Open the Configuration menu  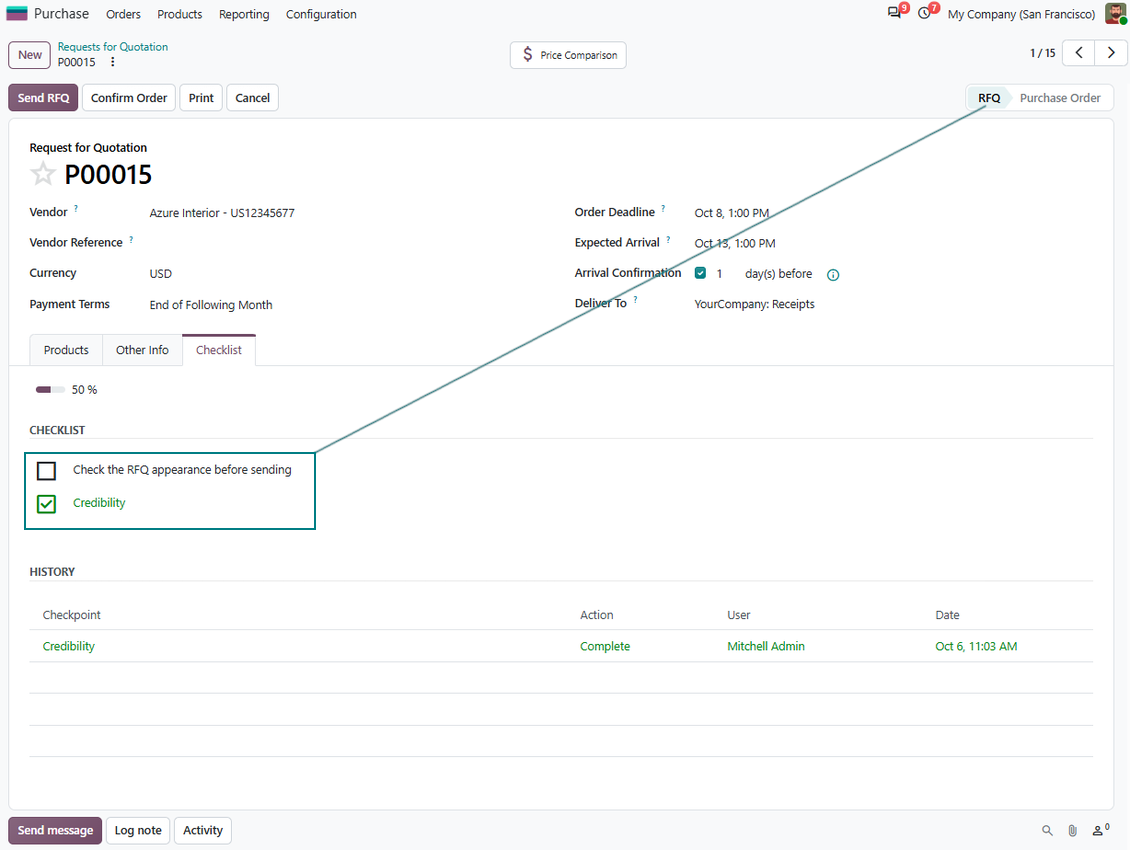tap(321, 14)
